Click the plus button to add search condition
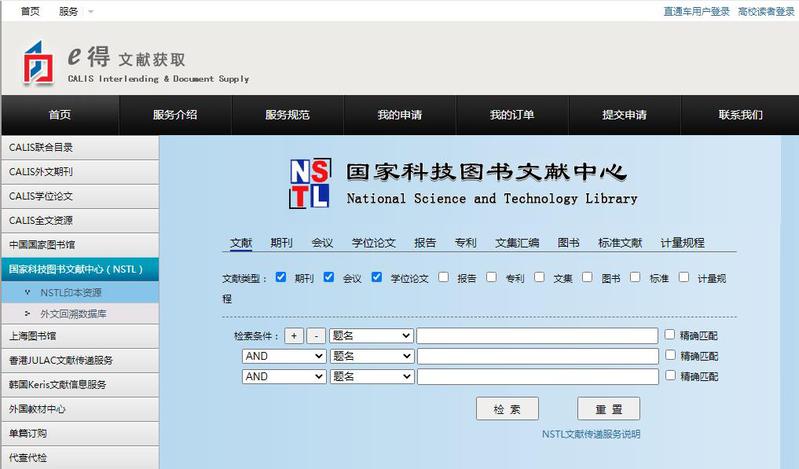This screenshot has width=799, height=469. 295,336
